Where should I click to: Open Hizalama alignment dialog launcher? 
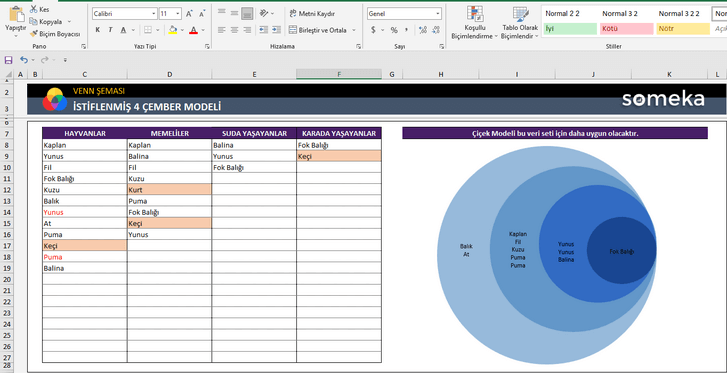pos(358,46)
